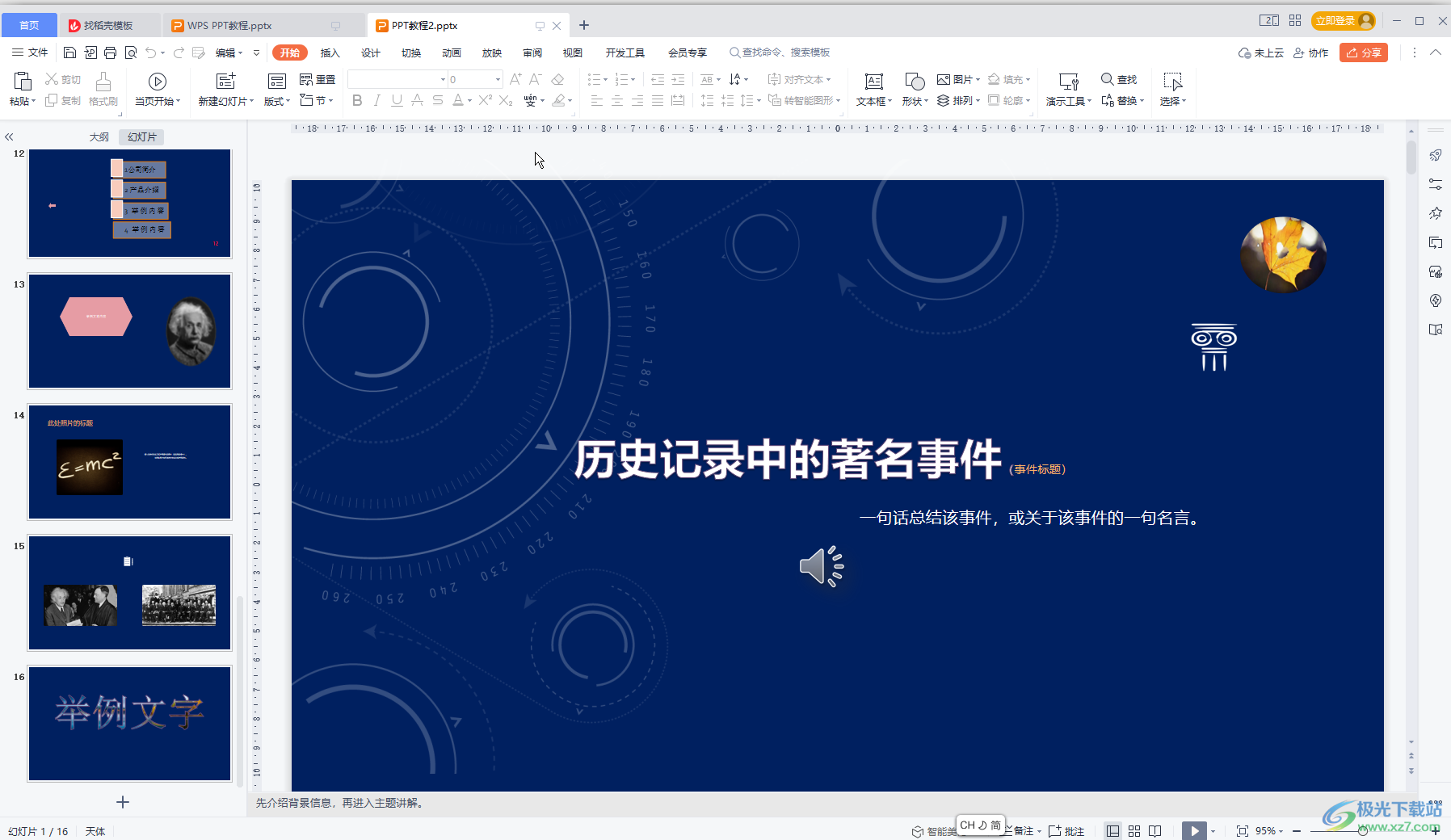Open the Design (设计) ribbon tab
The width and height of the screenshot is (1451, 840).
click(370, 52)
